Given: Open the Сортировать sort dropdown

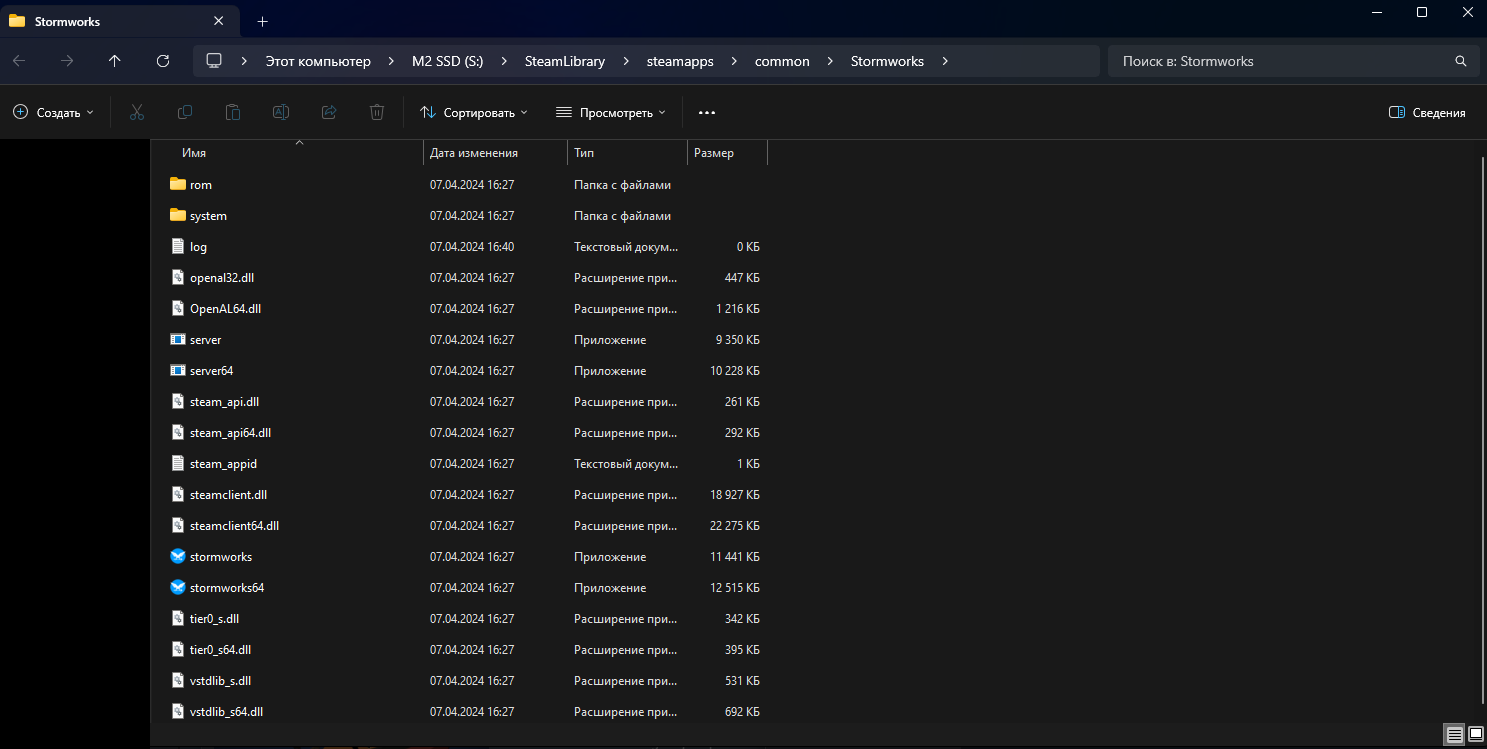Looking at the screenshot, I should (474, 113).
